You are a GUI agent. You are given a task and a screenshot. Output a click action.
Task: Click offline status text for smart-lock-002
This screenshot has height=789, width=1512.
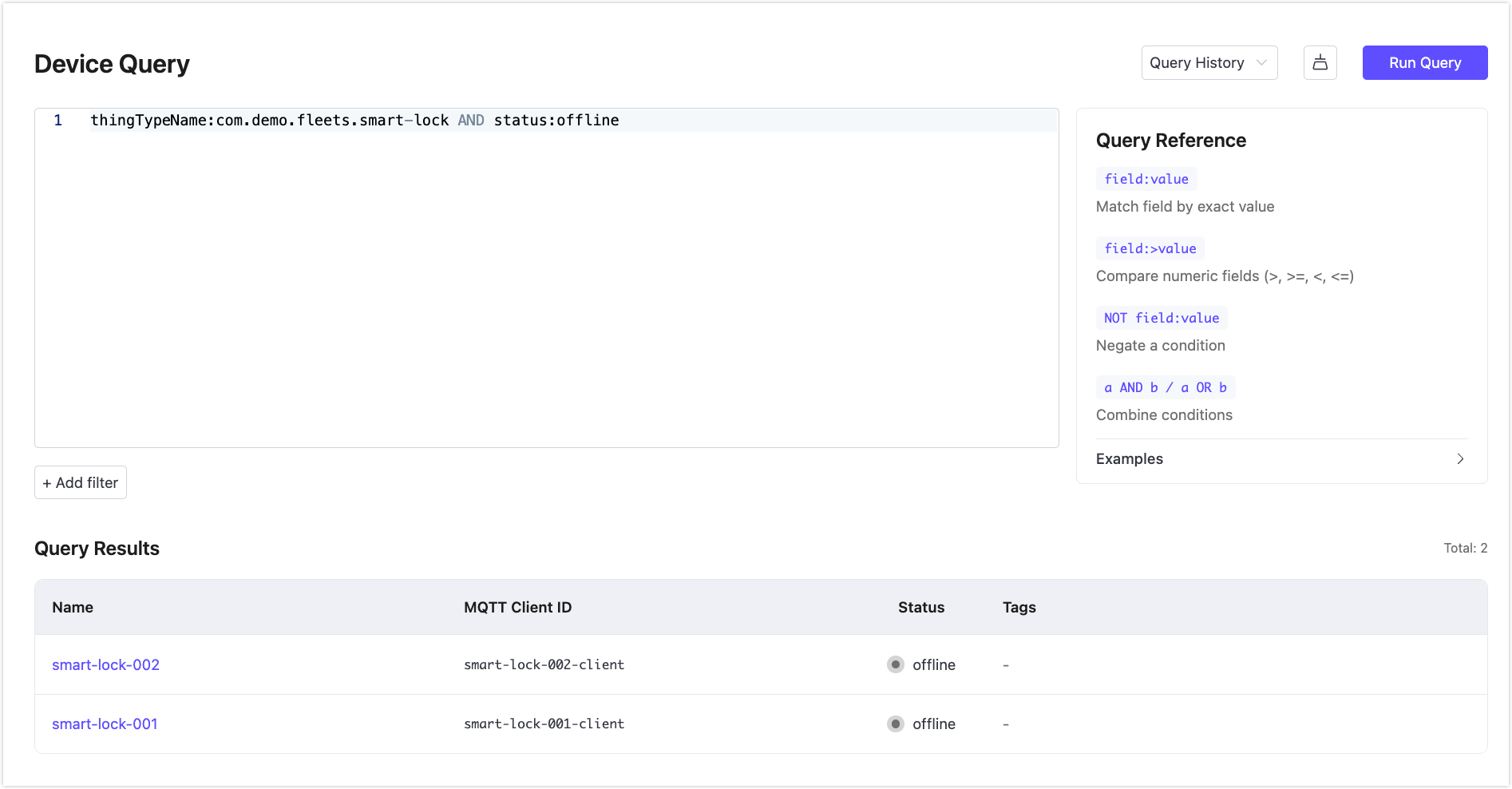click(934, 664)
